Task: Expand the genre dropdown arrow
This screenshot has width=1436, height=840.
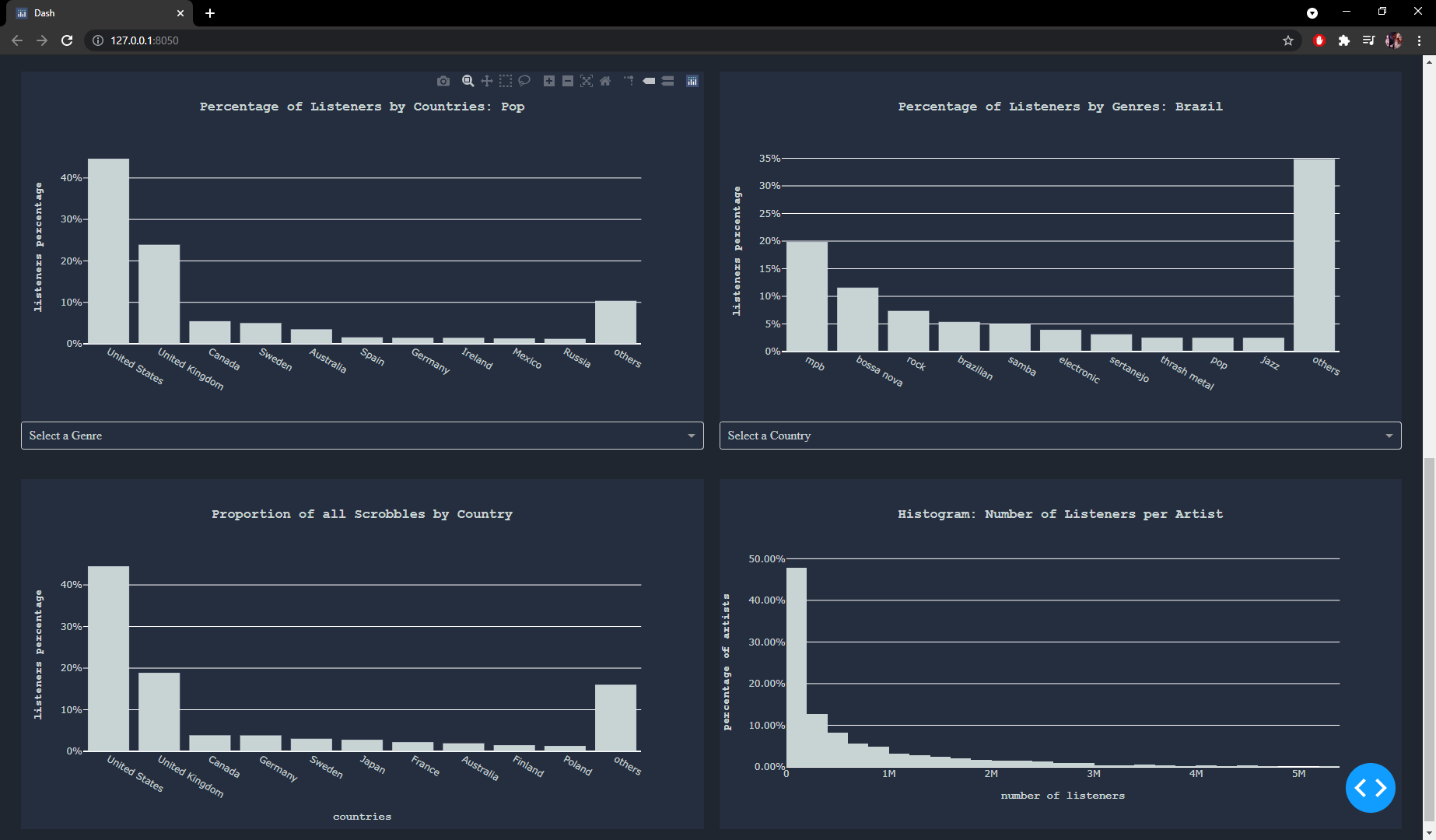Action: [691, 436]
